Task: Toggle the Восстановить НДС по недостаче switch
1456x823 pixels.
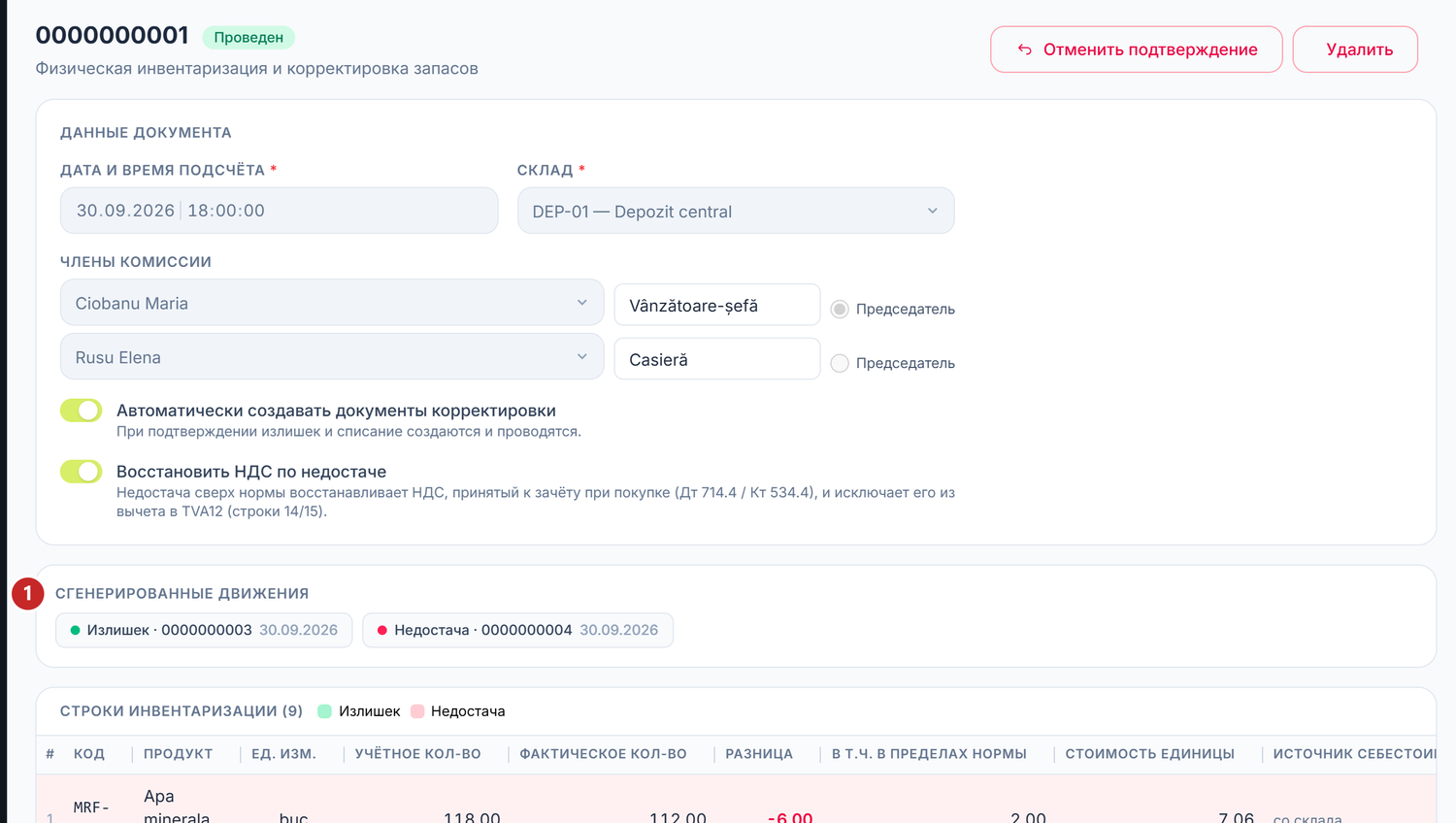Action: (x=81, y=472)
